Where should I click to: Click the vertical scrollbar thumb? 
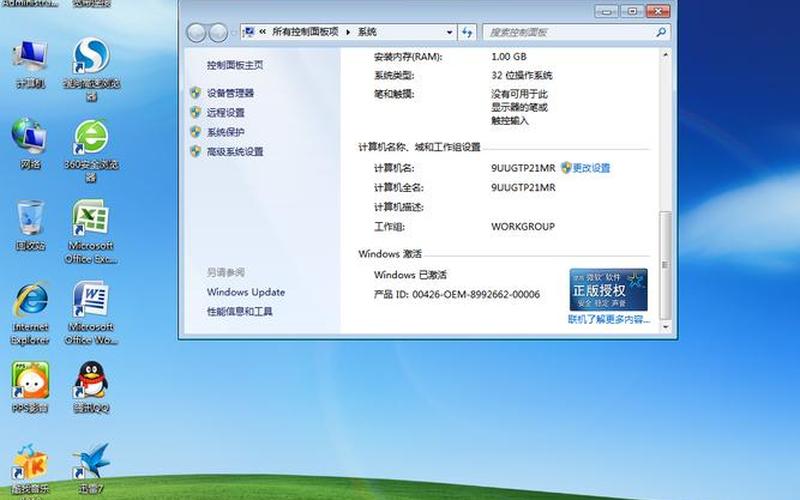665,265
